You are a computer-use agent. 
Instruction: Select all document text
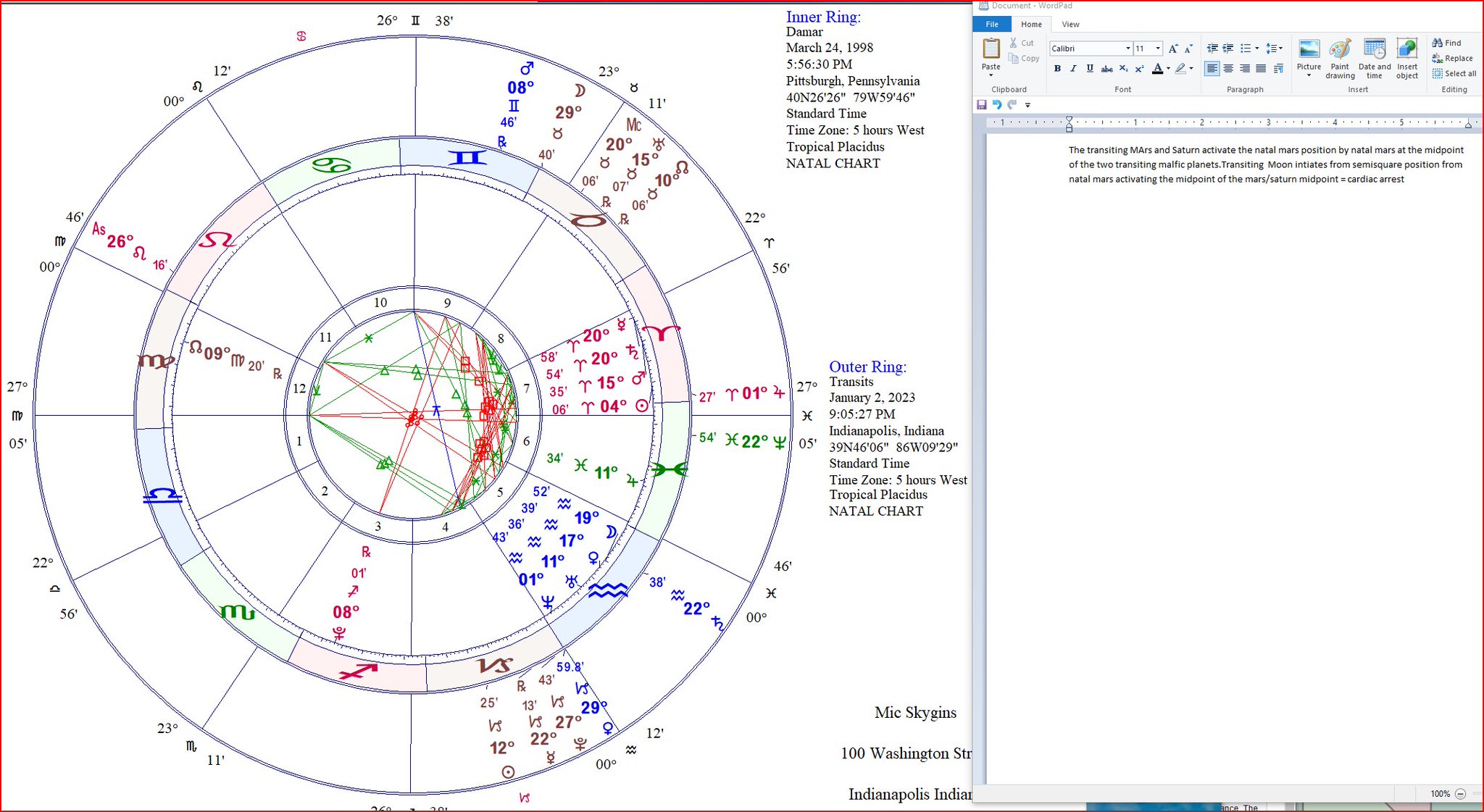point(1454,73)
